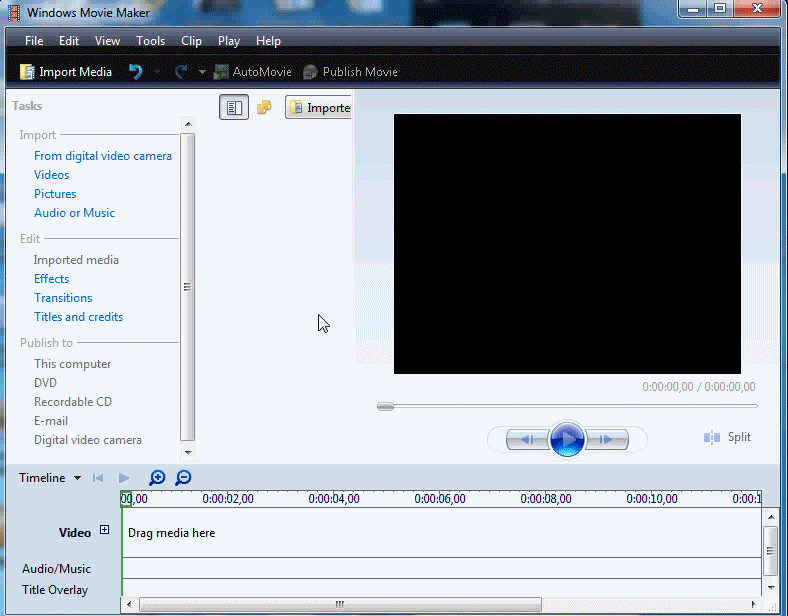788x616 pixels.
Task: Click the timeline 0:00:08,00 marker
Action: pos(546,499)
